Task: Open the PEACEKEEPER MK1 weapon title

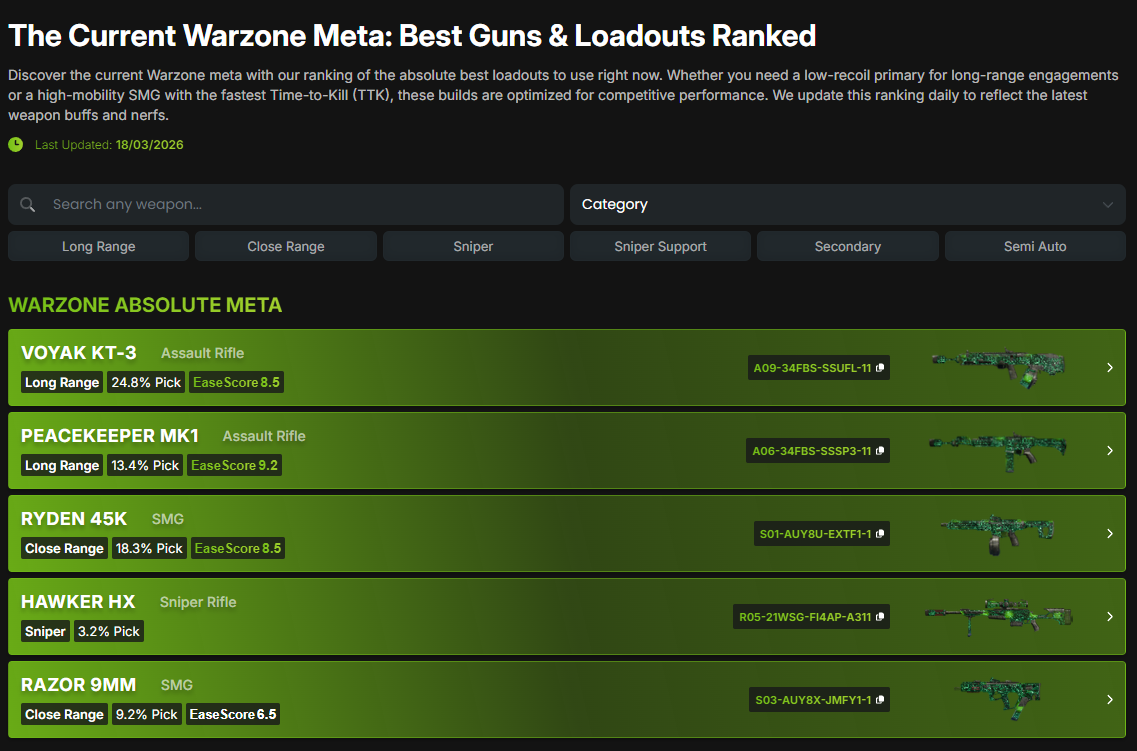Action: point(110,436)
